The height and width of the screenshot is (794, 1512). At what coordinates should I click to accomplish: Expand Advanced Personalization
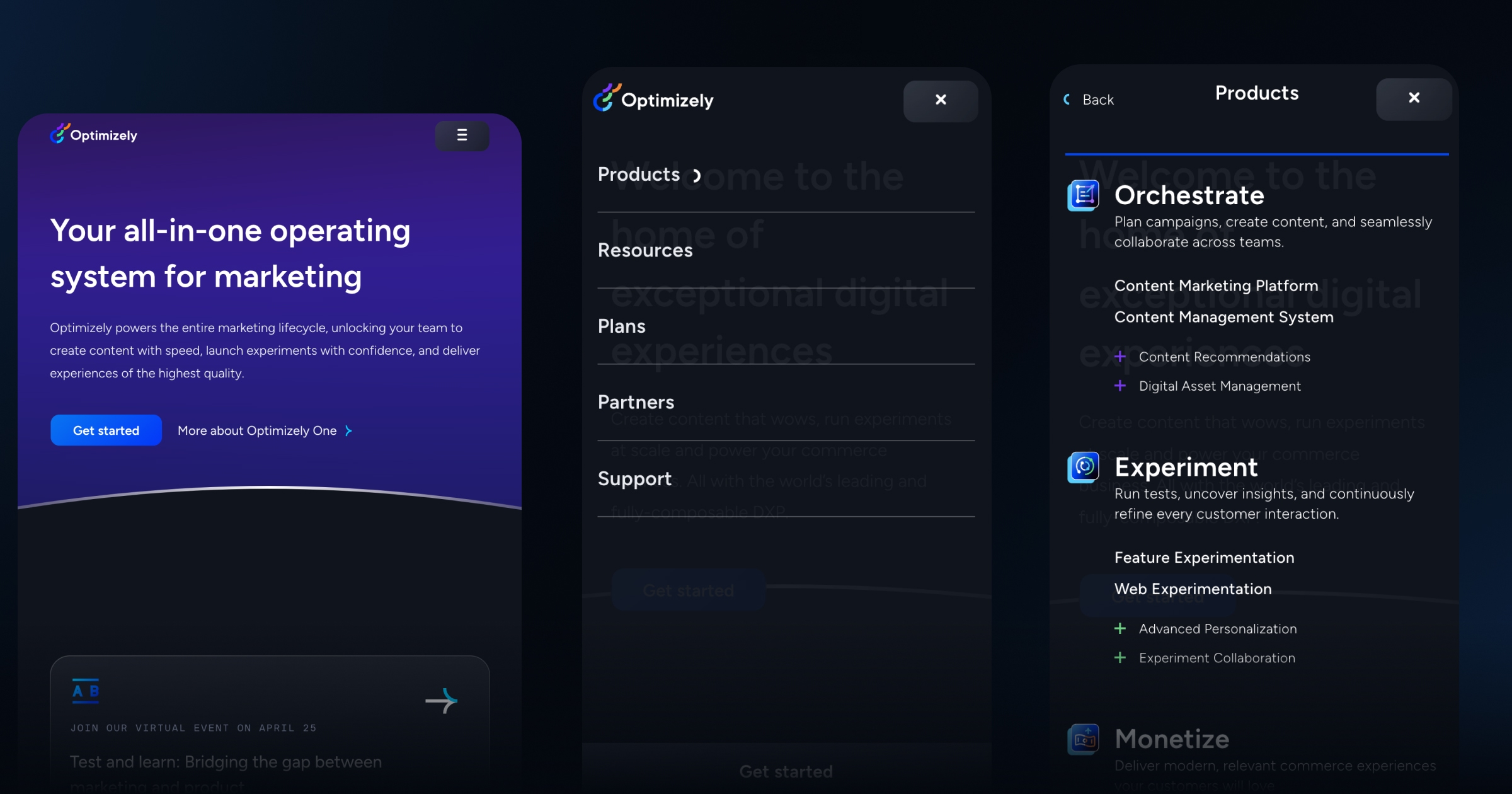(1120, 628)
